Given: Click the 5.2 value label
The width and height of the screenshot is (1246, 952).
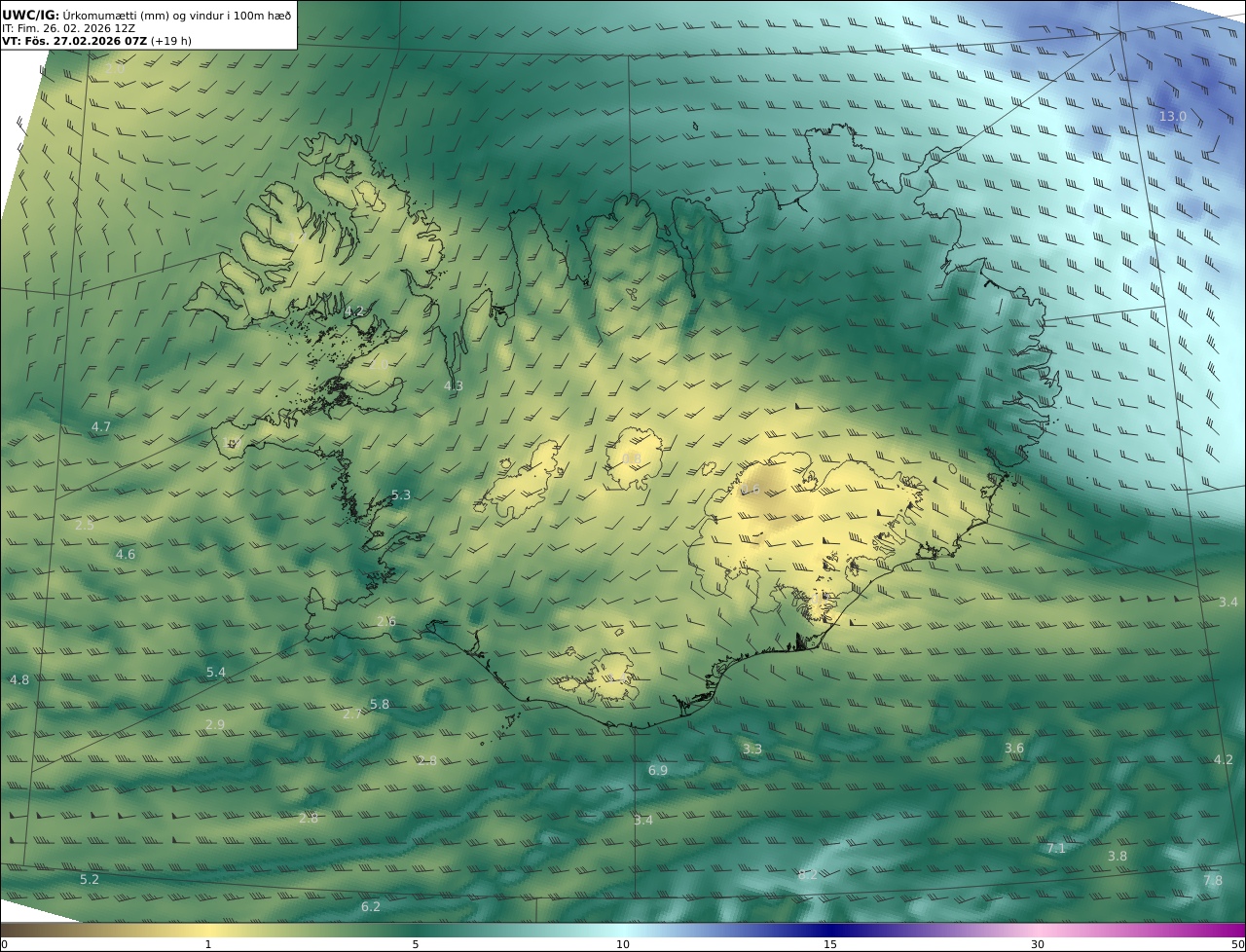Looking at the screenshot, I should click(x=90, y=880).
